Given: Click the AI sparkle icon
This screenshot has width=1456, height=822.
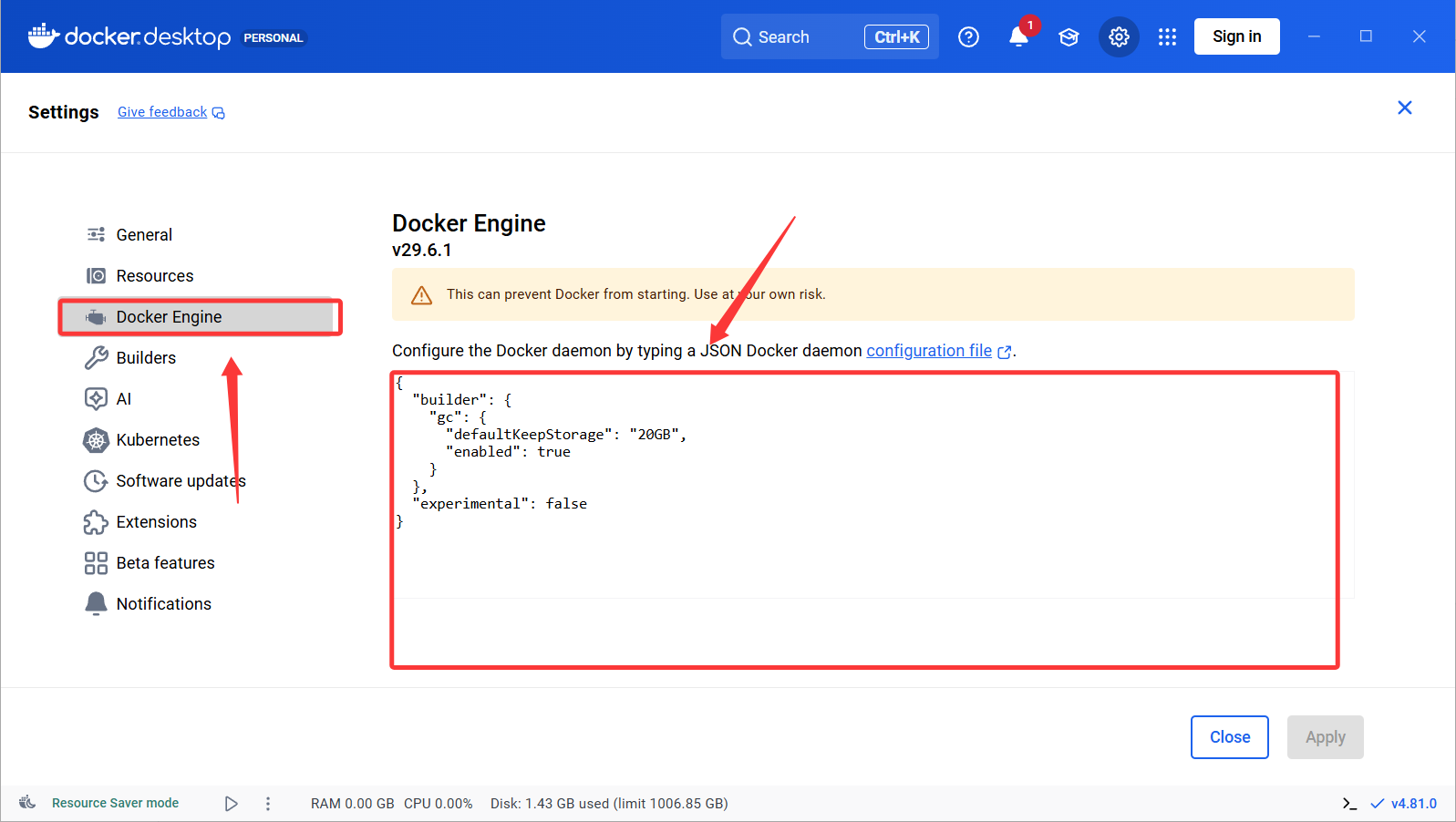Looking at the screenshot, I should (96, 399).
